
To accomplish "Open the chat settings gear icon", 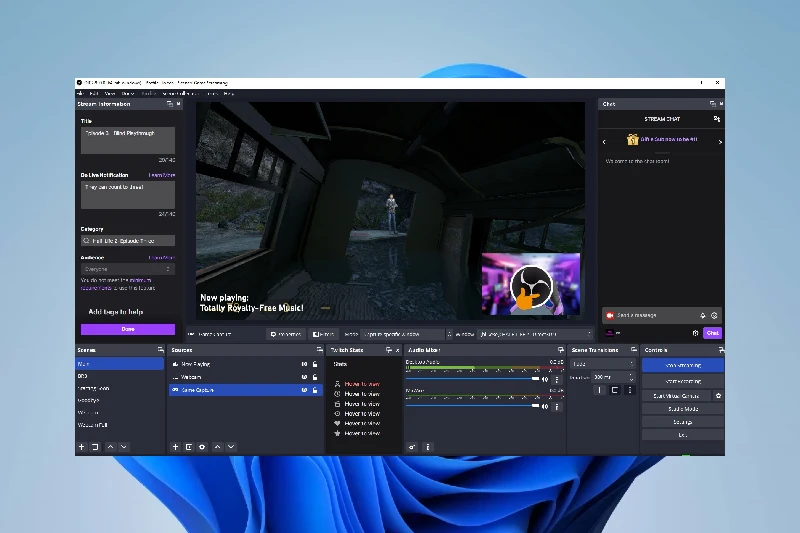I will (695, 333).
